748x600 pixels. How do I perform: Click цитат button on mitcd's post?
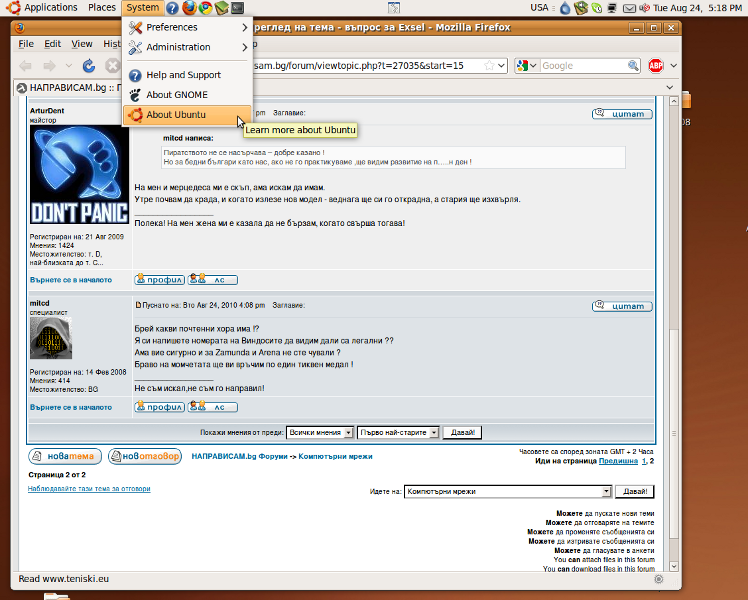click(x=622, y=306)
